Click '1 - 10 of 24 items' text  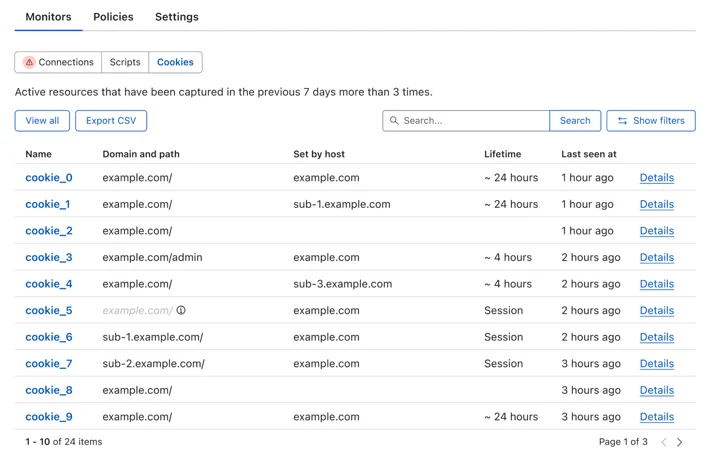pyautogui.click(x=64, y=442)
